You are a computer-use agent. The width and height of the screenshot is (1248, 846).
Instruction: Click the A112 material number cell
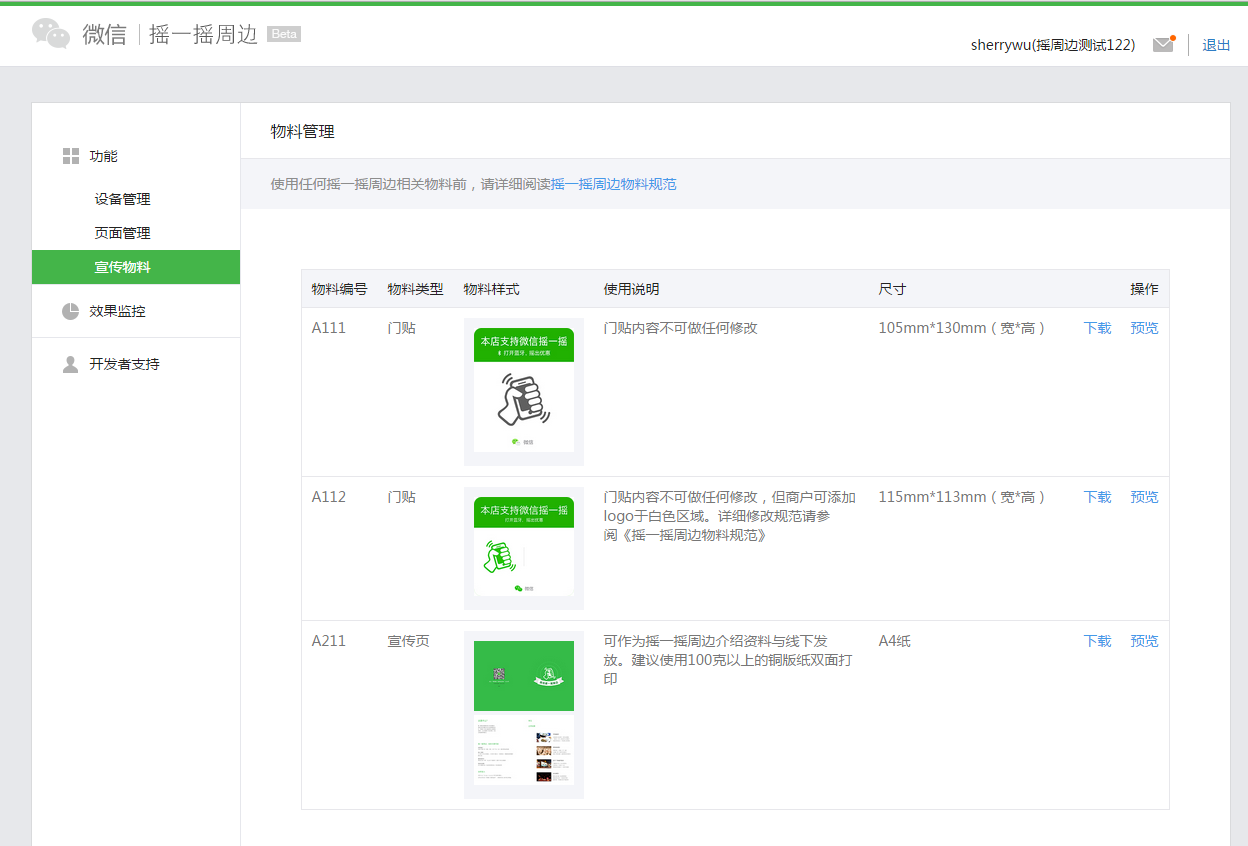tap(329, 497)
